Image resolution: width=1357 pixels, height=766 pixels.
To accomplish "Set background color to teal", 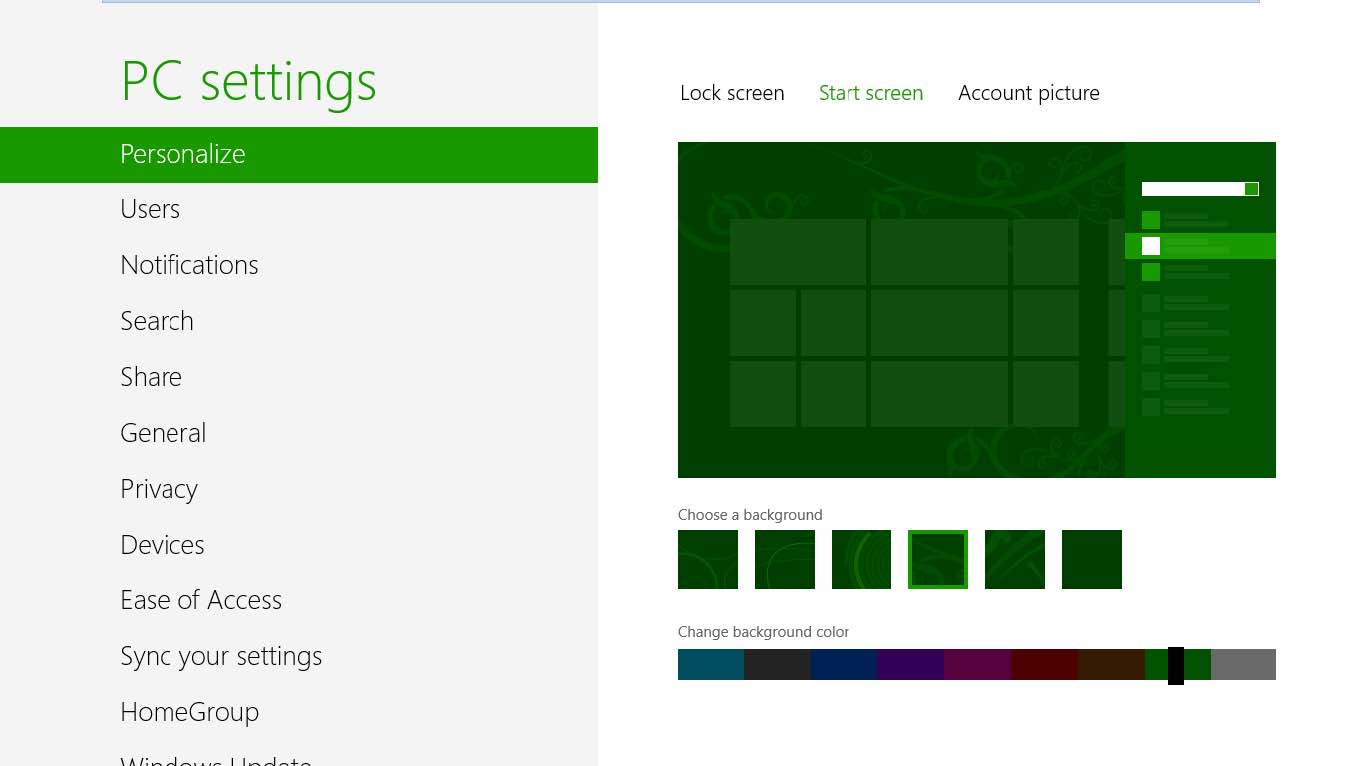I will point(710,664).
